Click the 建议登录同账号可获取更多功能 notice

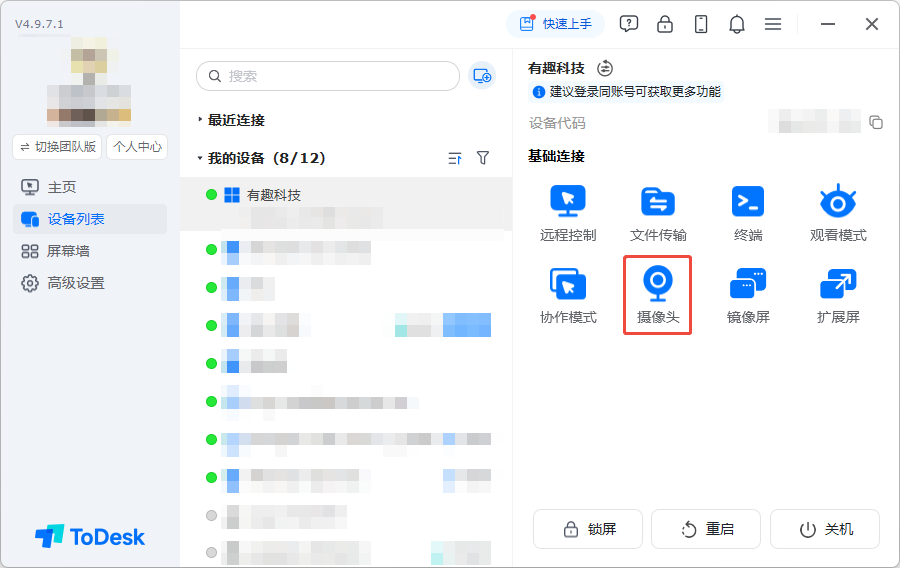(x=626, y=92)
